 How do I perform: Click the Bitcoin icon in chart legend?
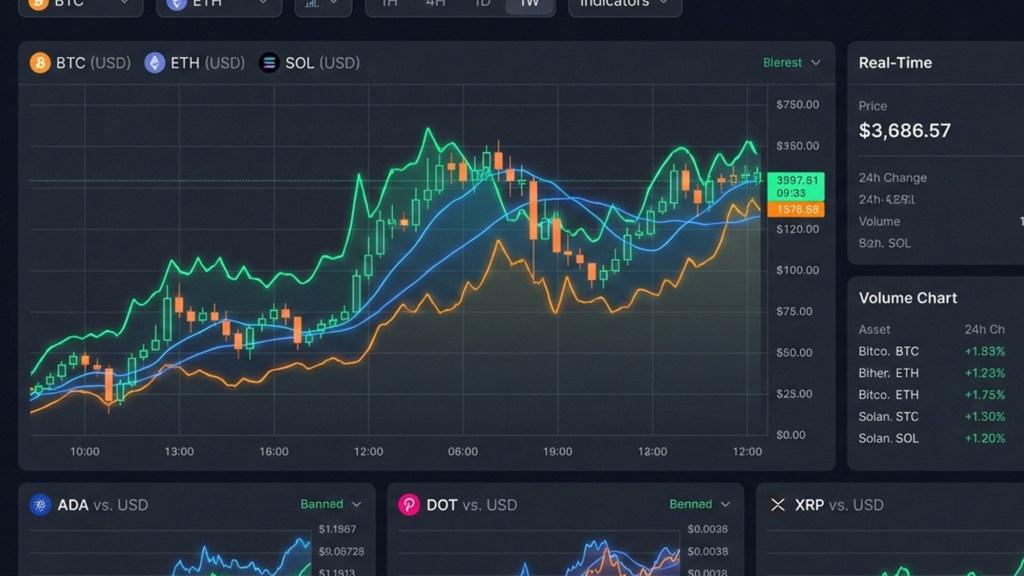point(40,63)
